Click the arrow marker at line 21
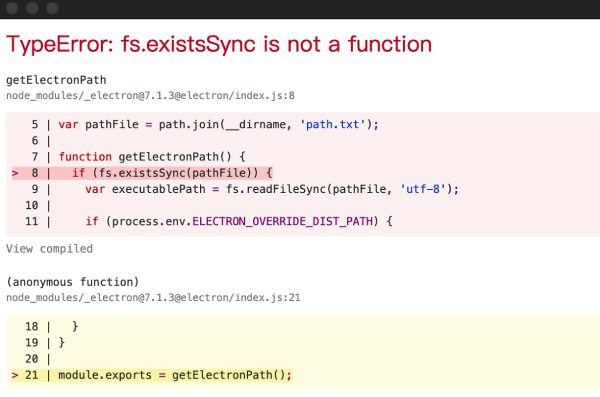 [x=15, y=375]
